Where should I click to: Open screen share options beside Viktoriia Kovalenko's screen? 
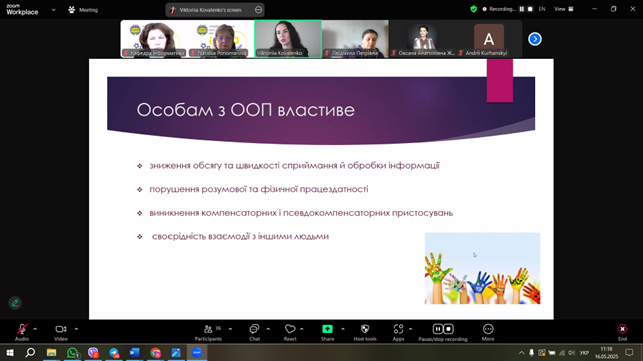[258, 10]
